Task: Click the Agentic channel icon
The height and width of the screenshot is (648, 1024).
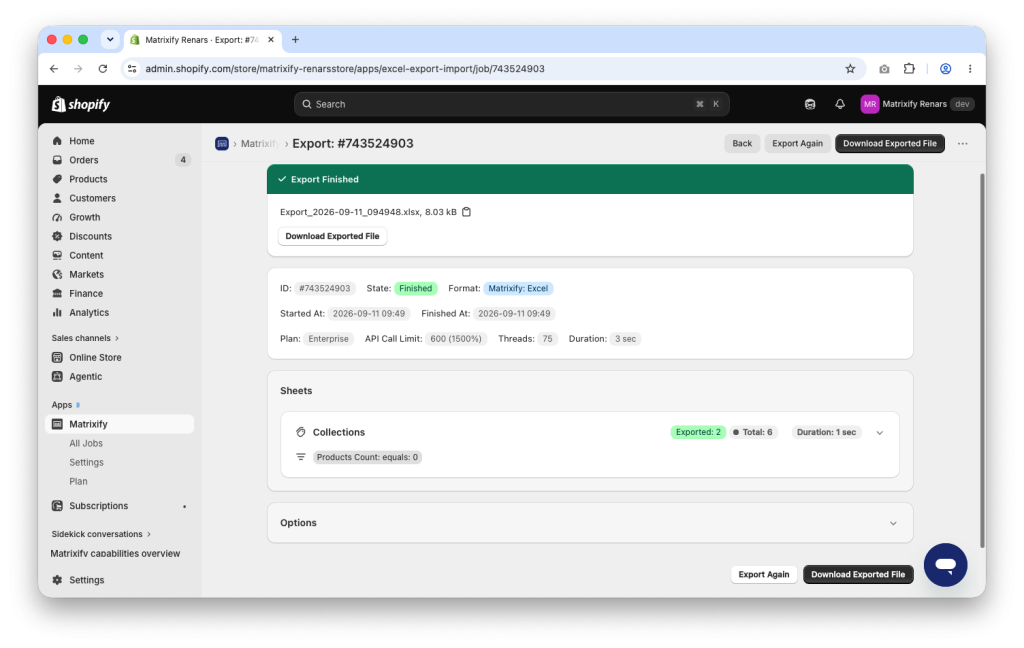Action: coord(57,377)
